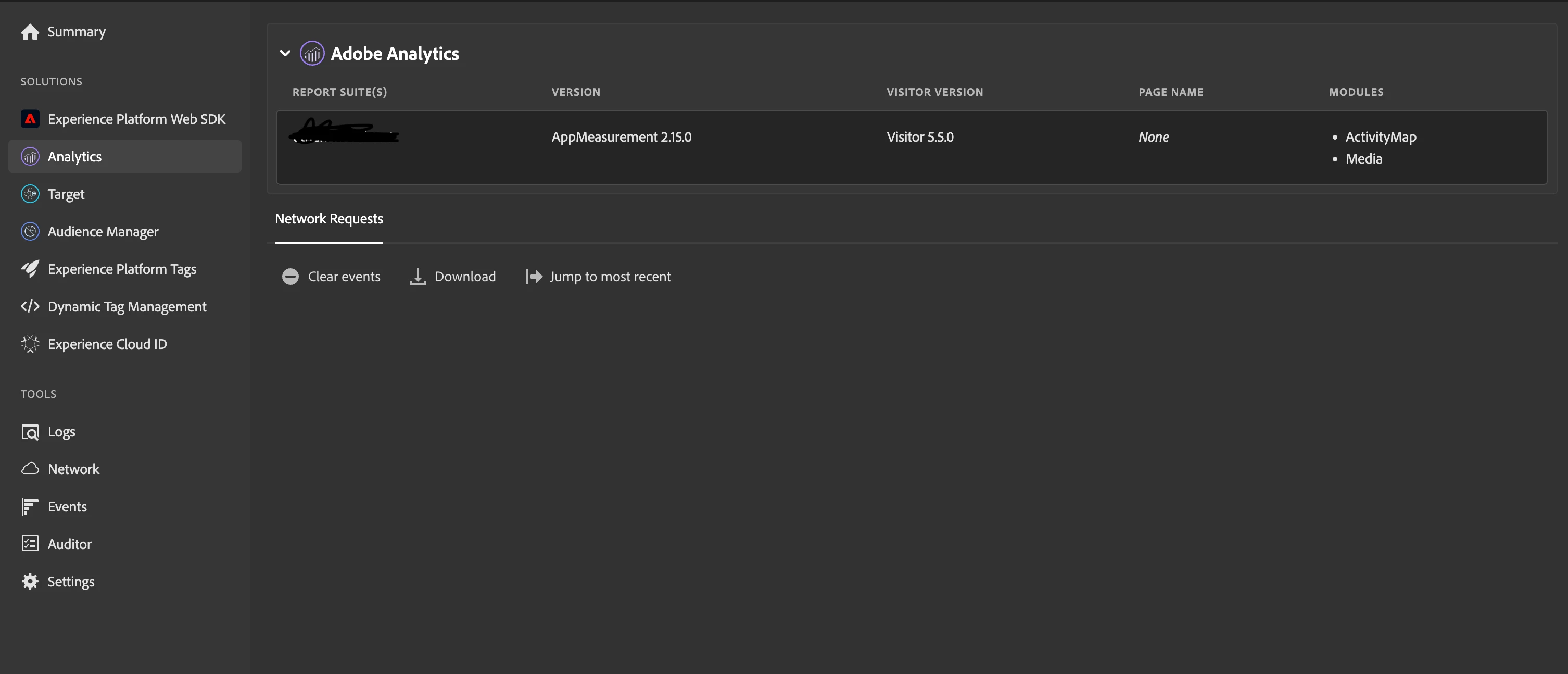Click the Experience Platform Tags rocket icon
Screen dimensions: 1568x674
coord(30,269)
